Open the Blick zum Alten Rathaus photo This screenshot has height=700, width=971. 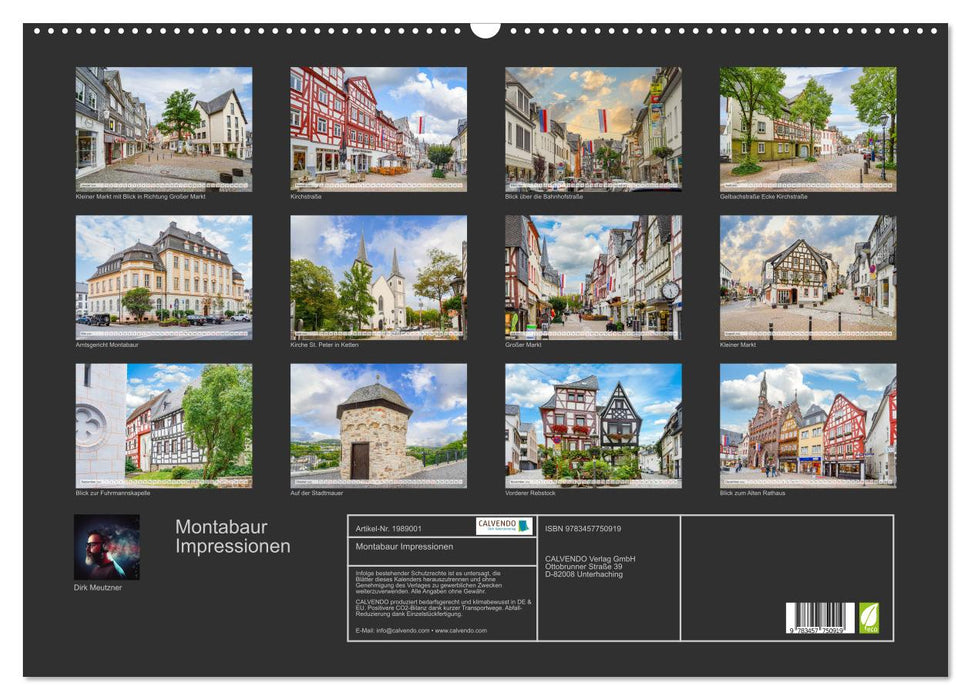(x=808, y=425)
